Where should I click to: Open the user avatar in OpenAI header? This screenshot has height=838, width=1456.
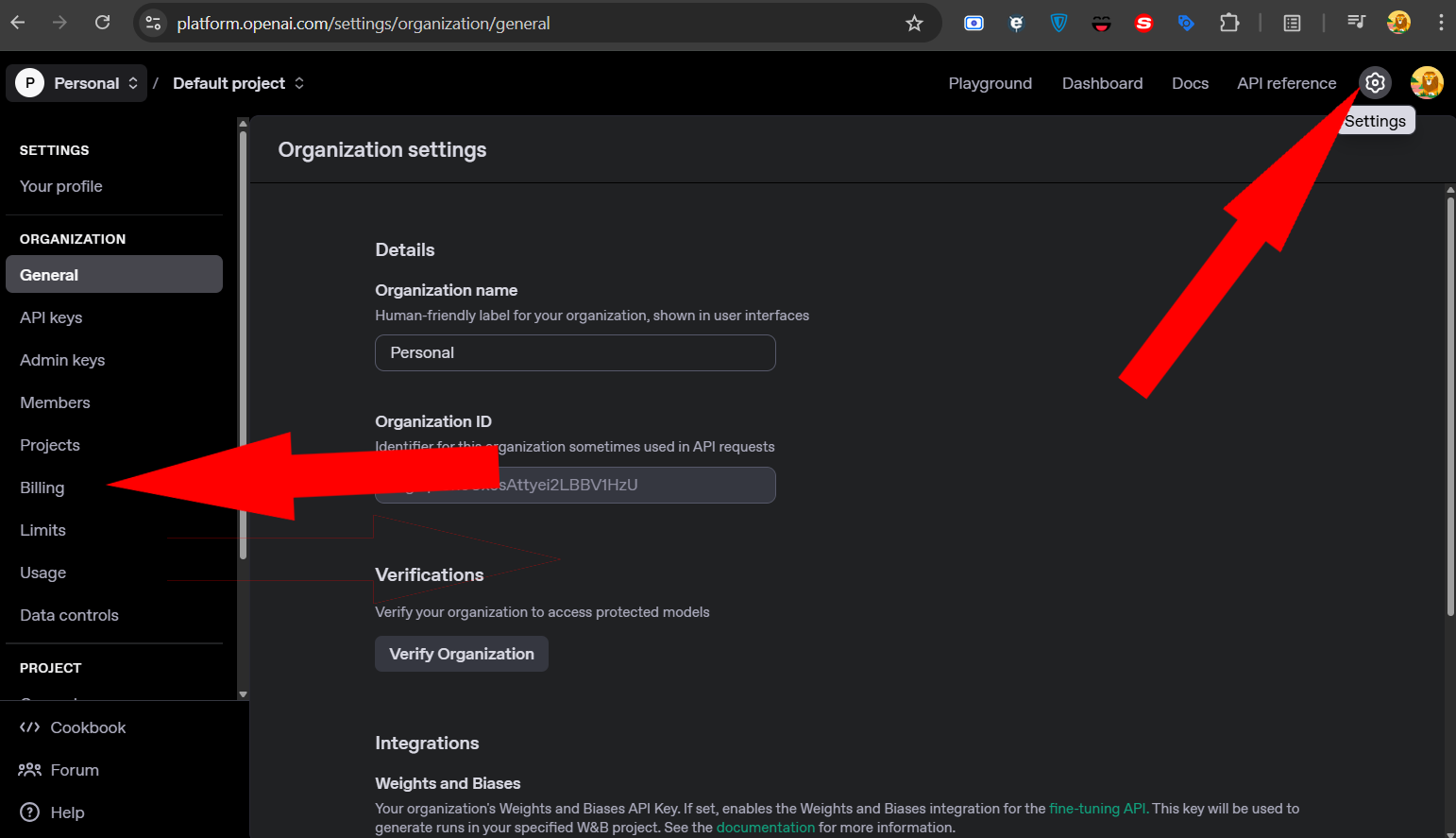coord(1427,83)
